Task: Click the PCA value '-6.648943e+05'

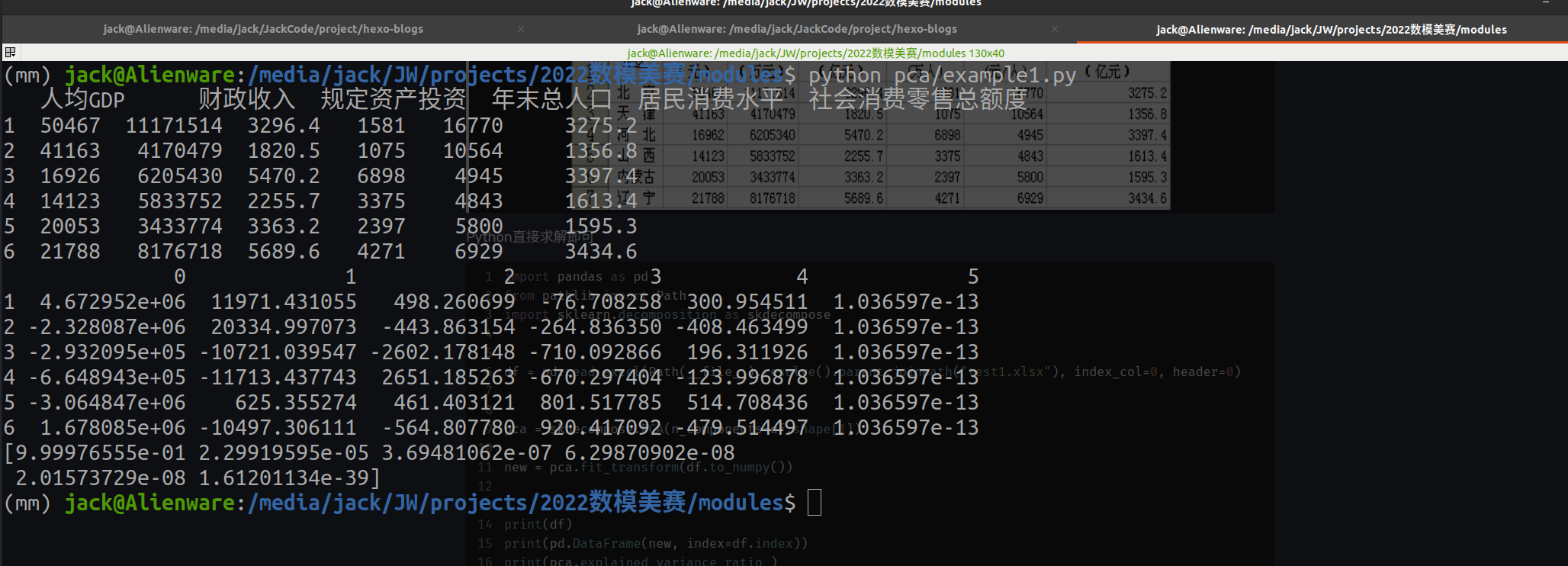Action: coord(107,377)
